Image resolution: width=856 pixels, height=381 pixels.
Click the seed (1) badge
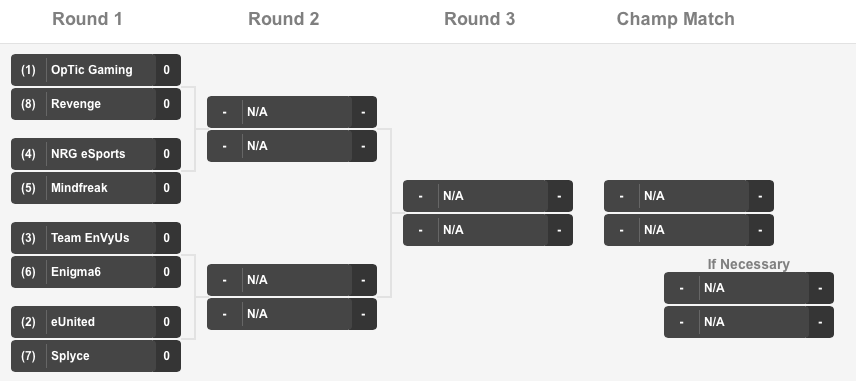pyautogui.click(x=28, y=70)
